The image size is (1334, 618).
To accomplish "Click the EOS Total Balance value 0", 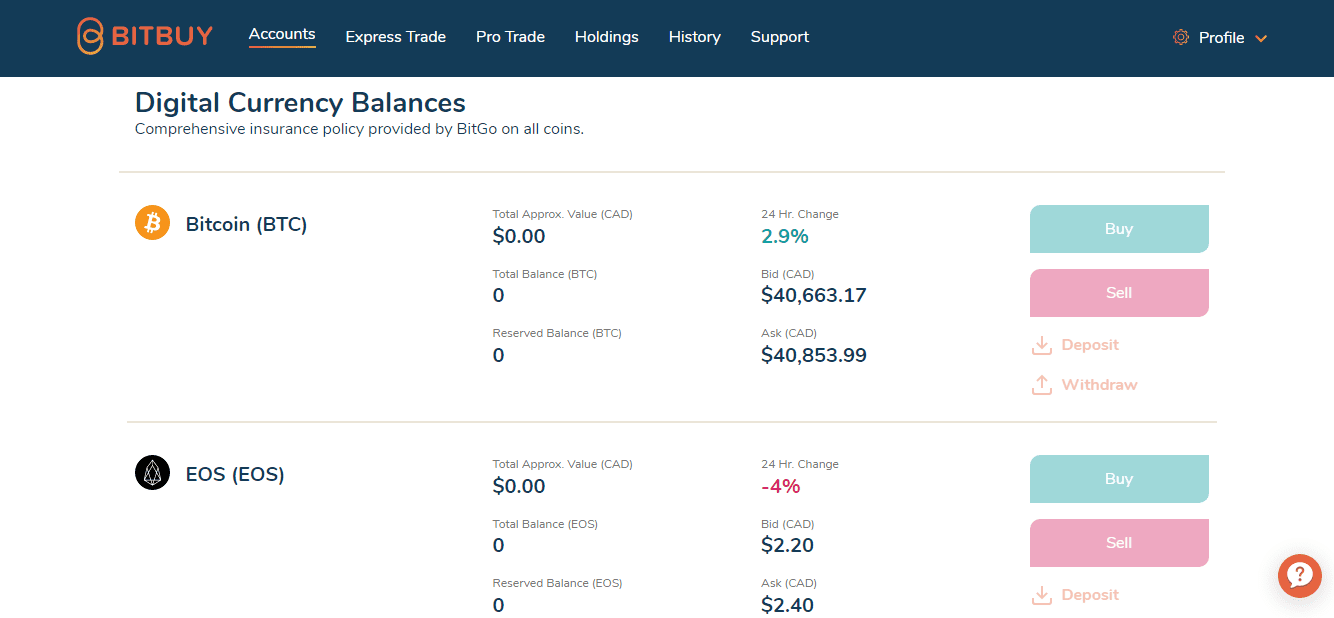I will 499,545.
